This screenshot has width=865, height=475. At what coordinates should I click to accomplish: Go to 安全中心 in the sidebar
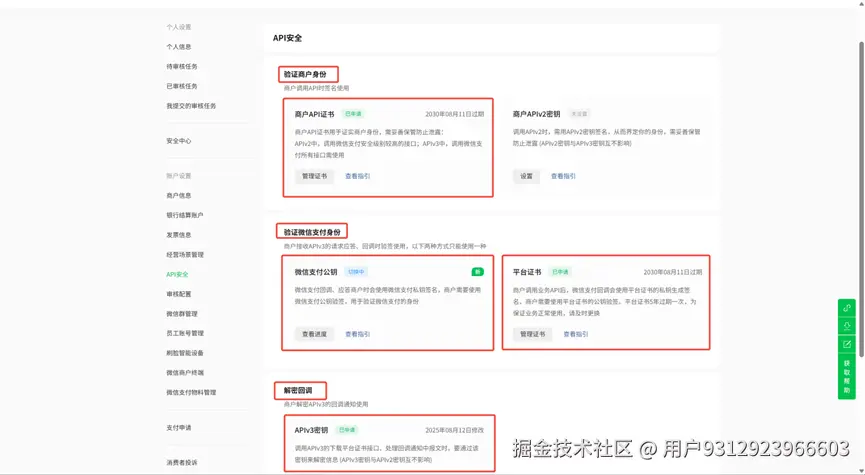179,141
